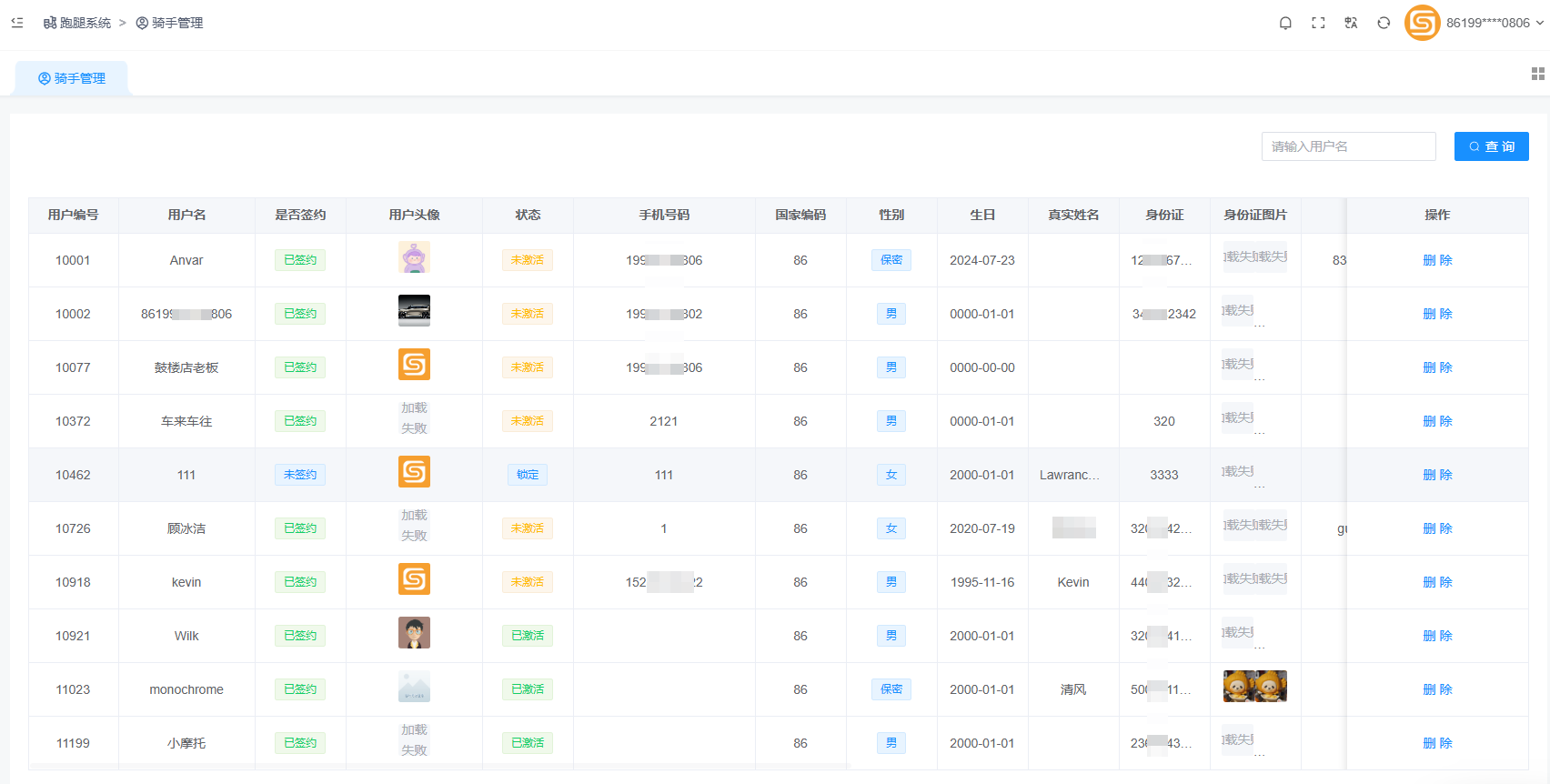Screen dimensions: 1550x784
Task: Click 已激活 status for Wilk
Action: pos(528,636)
